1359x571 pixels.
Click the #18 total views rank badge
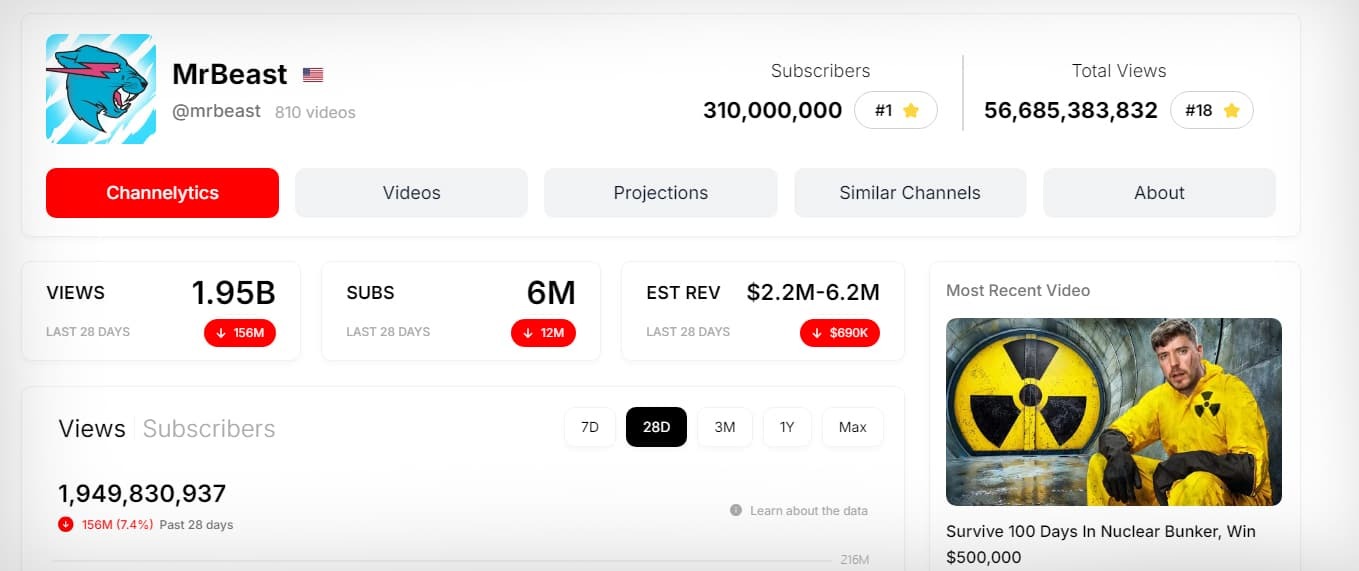[x=1212, y=111]
